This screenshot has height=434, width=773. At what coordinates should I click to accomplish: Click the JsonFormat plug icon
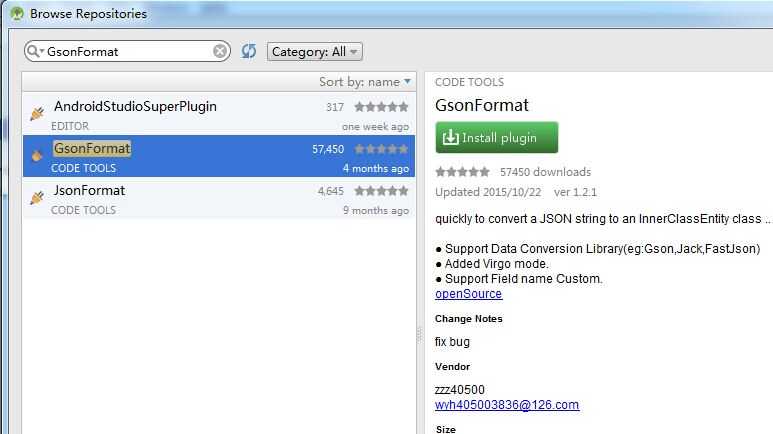[37, 198]
